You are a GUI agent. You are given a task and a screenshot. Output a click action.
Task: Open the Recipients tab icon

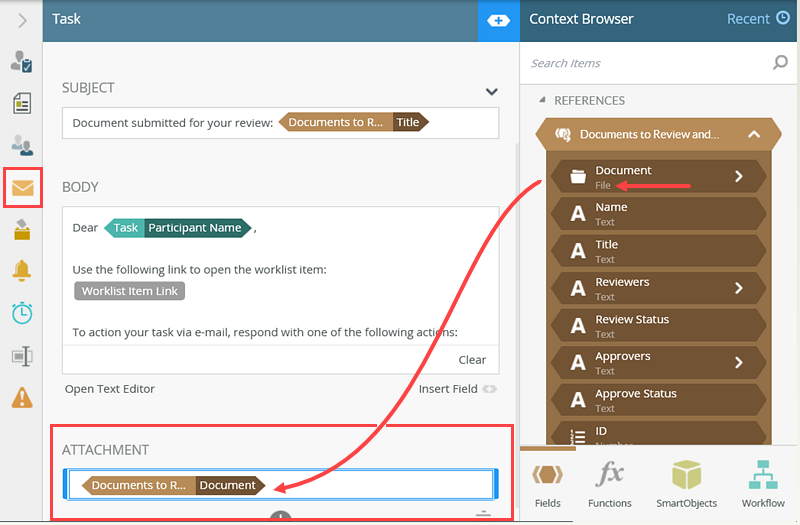pyautogui.click(x=21, y=145)
